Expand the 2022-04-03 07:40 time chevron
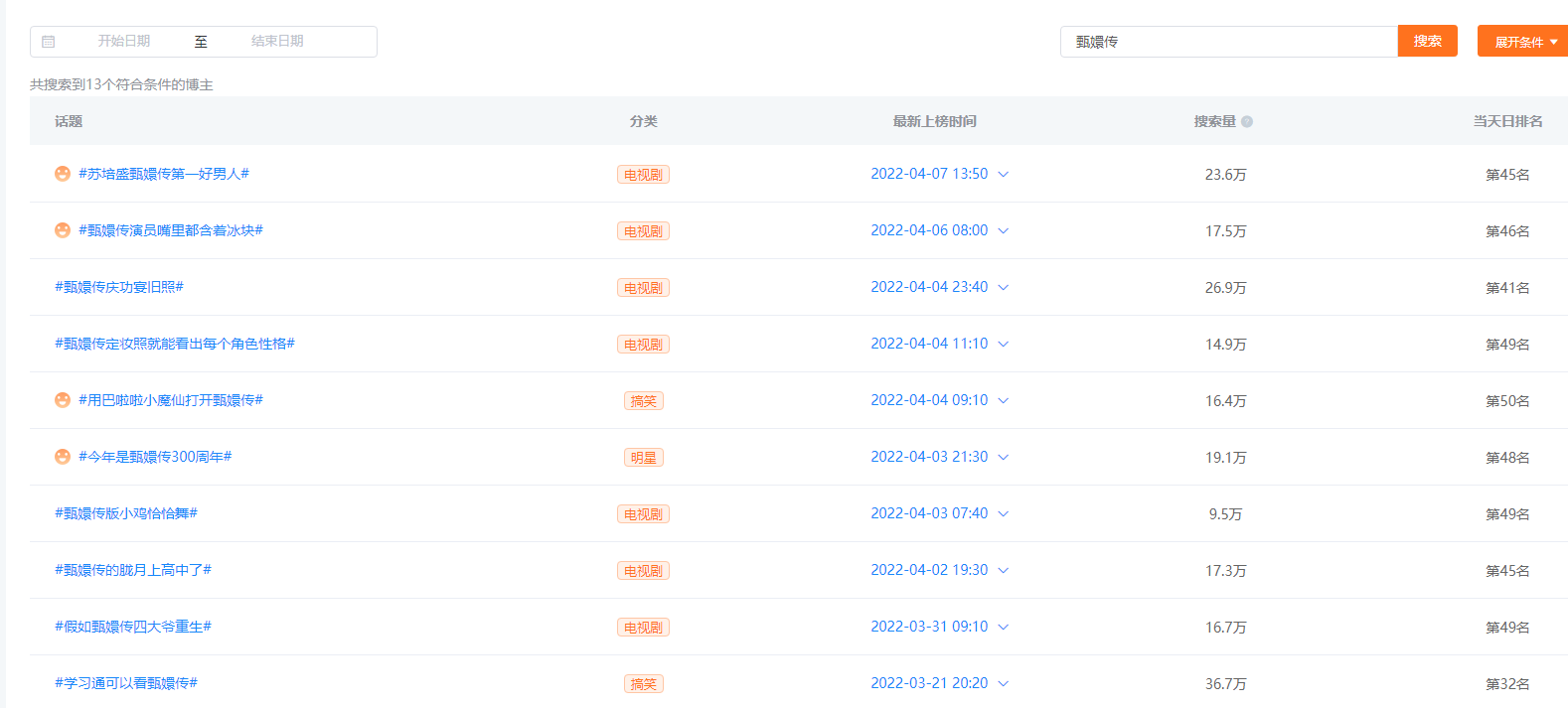Viewport: 1568px width, 708px height. (1004, 513)
